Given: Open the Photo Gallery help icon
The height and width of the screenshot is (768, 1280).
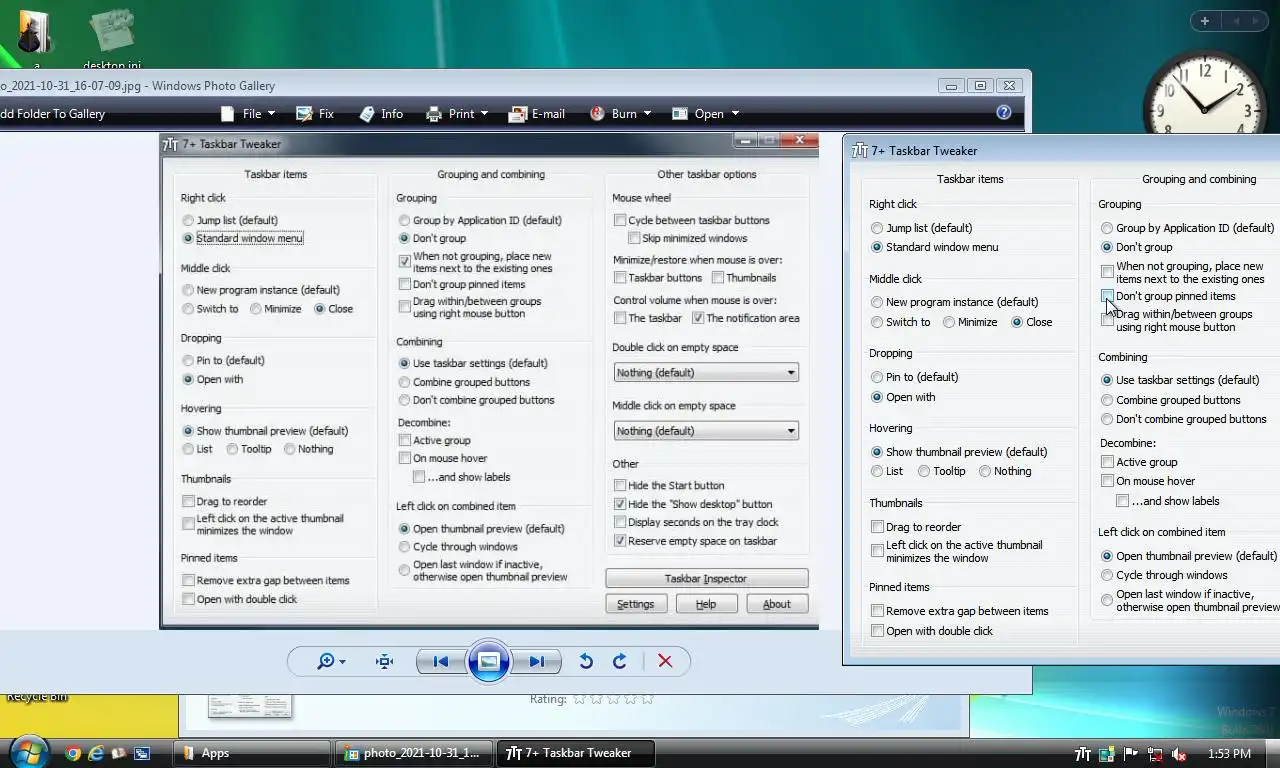Looking at the screenshot, I should (1004, 113).
